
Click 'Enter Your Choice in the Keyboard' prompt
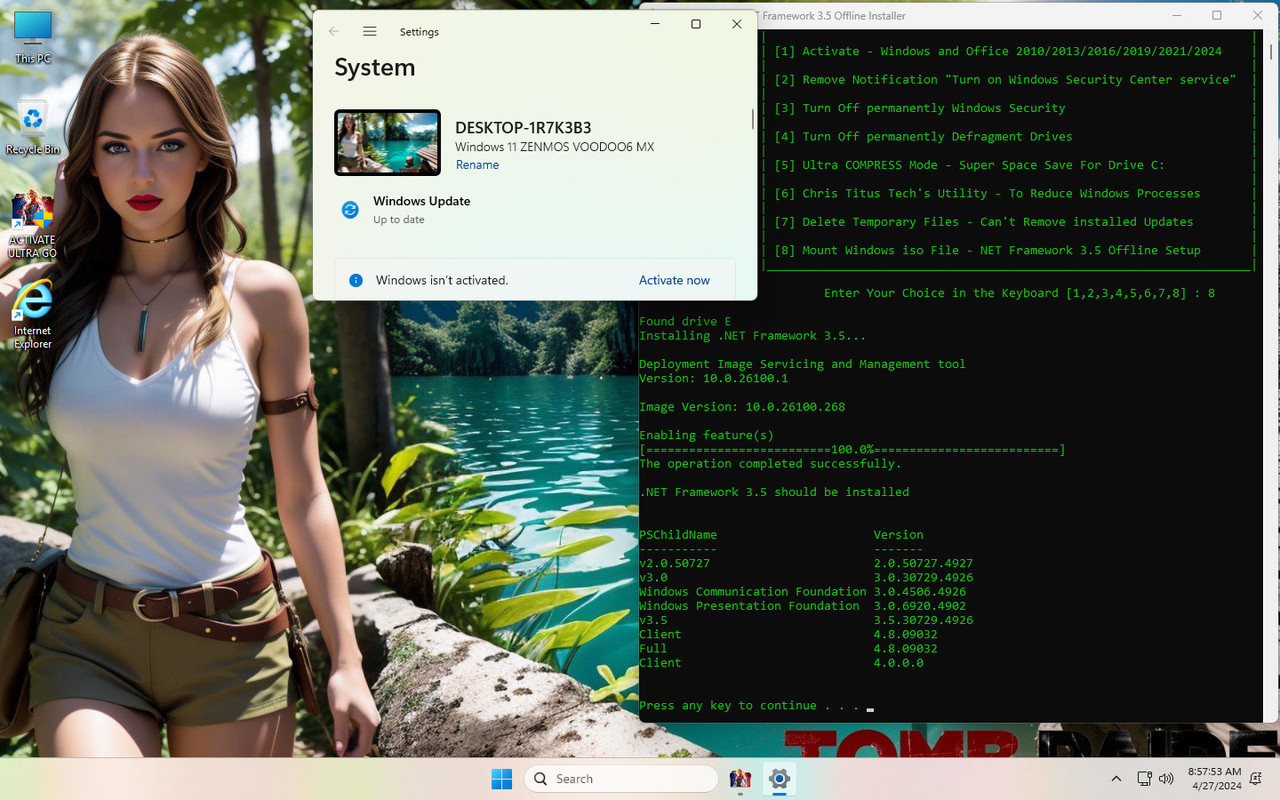(x=1019, y=293)
